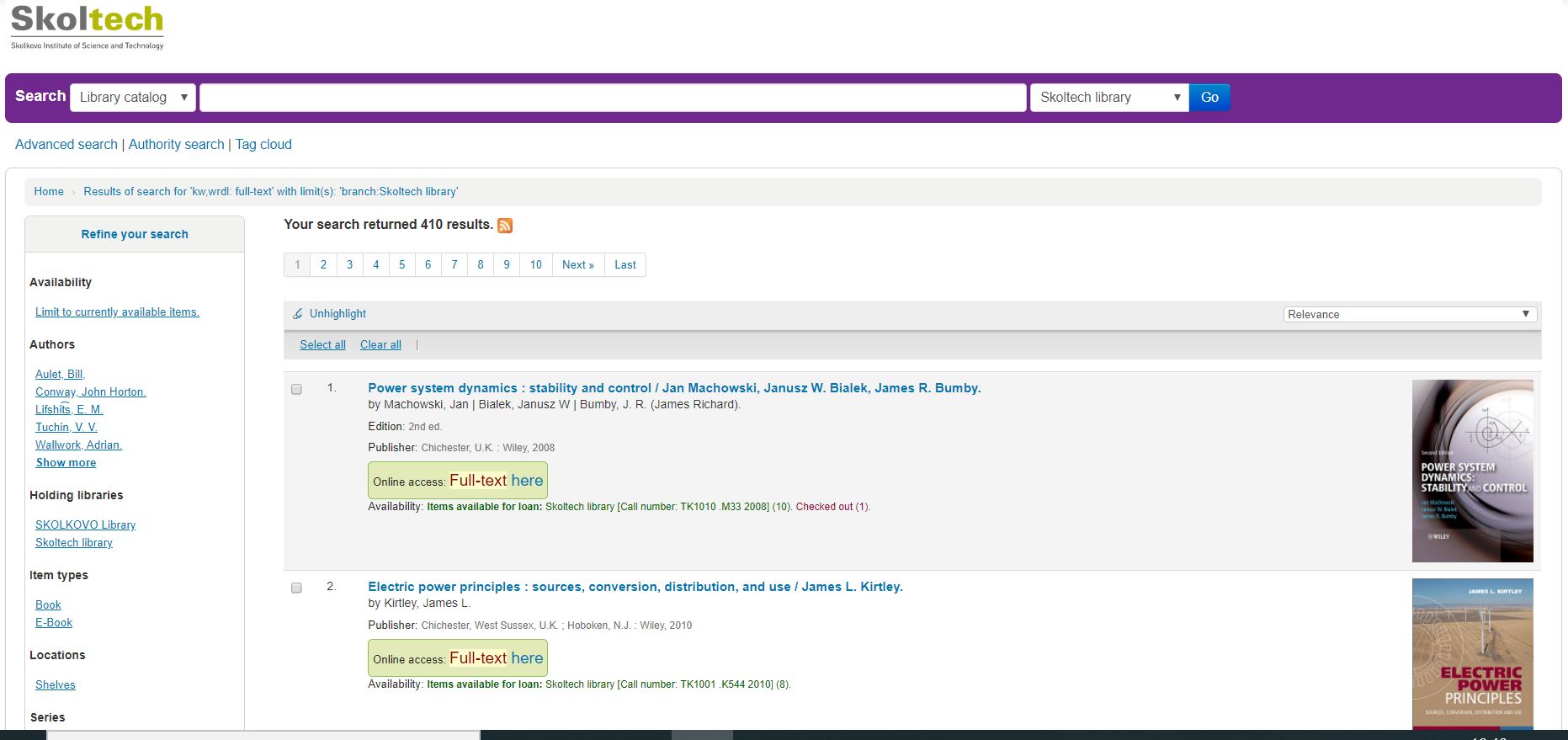Click Select all results link
Image resolution: width=1568 pixels, height=740 pixels.
coord(322,344)
